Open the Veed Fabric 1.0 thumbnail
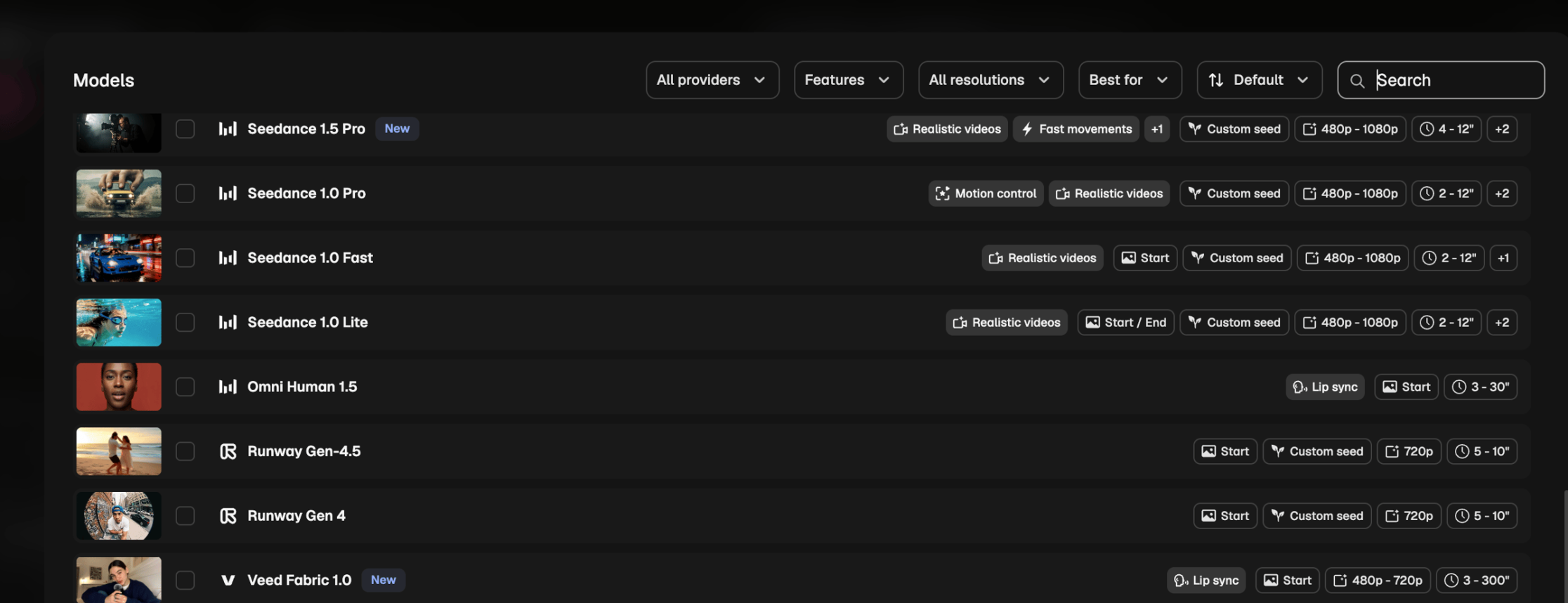Viewport: 1568px width, 603px height. tap(119, 580)
